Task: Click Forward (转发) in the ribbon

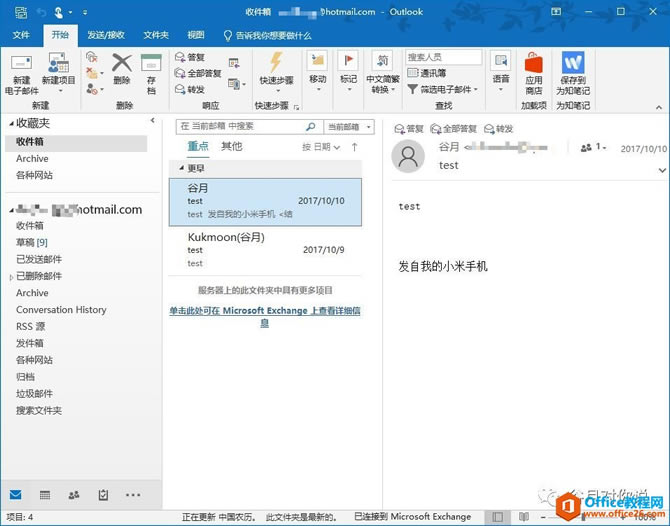Action: click(x=190, y=89)
